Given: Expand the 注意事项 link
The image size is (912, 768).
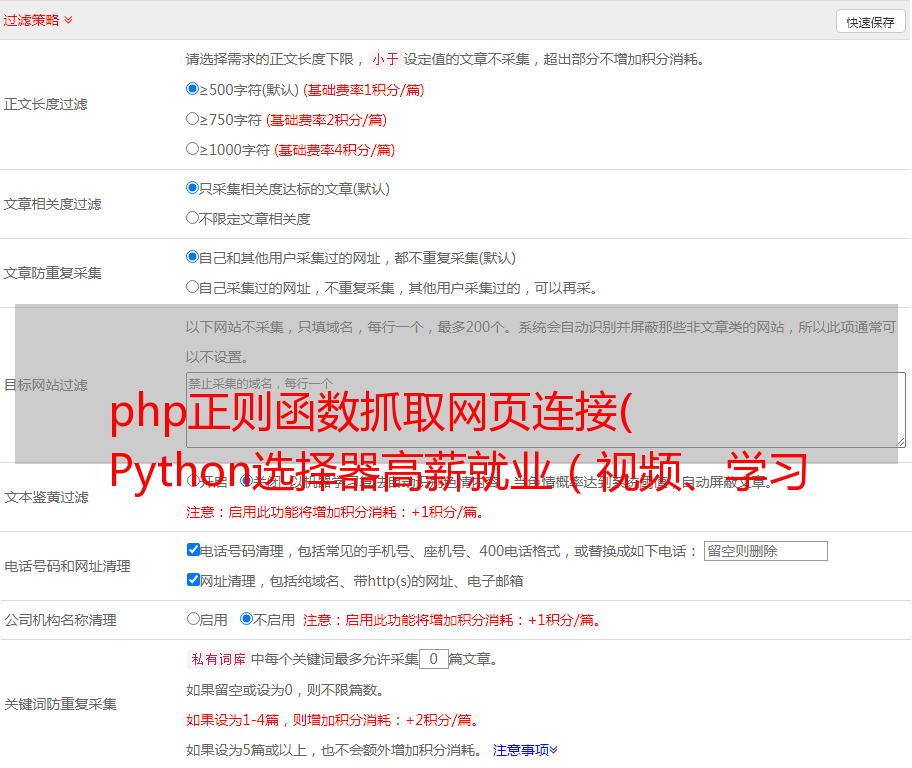Looking at the screenshot, I should [525, 750].
